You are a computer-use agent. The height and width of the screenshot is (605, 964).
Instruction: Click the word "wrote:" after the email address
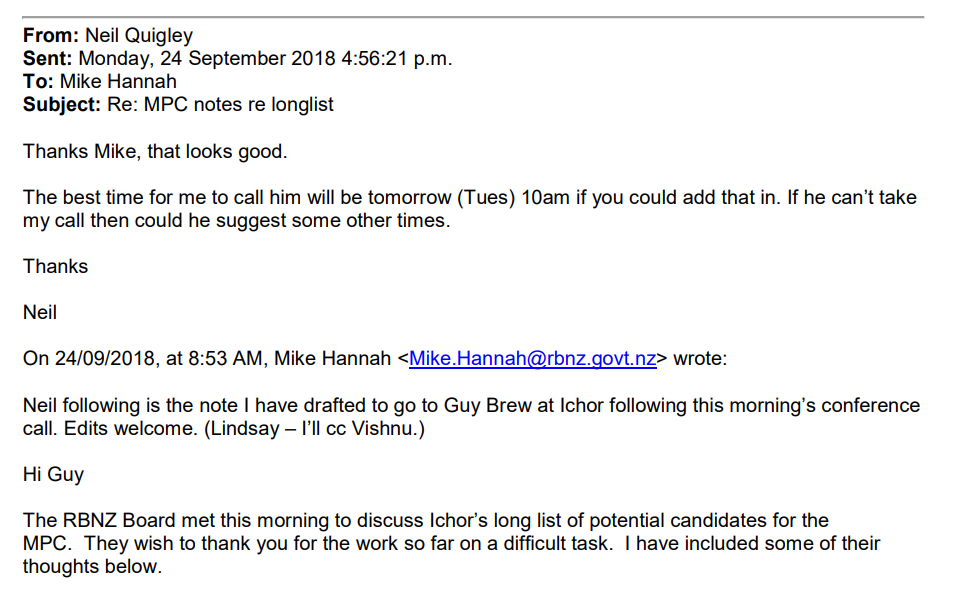click(x=700, y=359)
